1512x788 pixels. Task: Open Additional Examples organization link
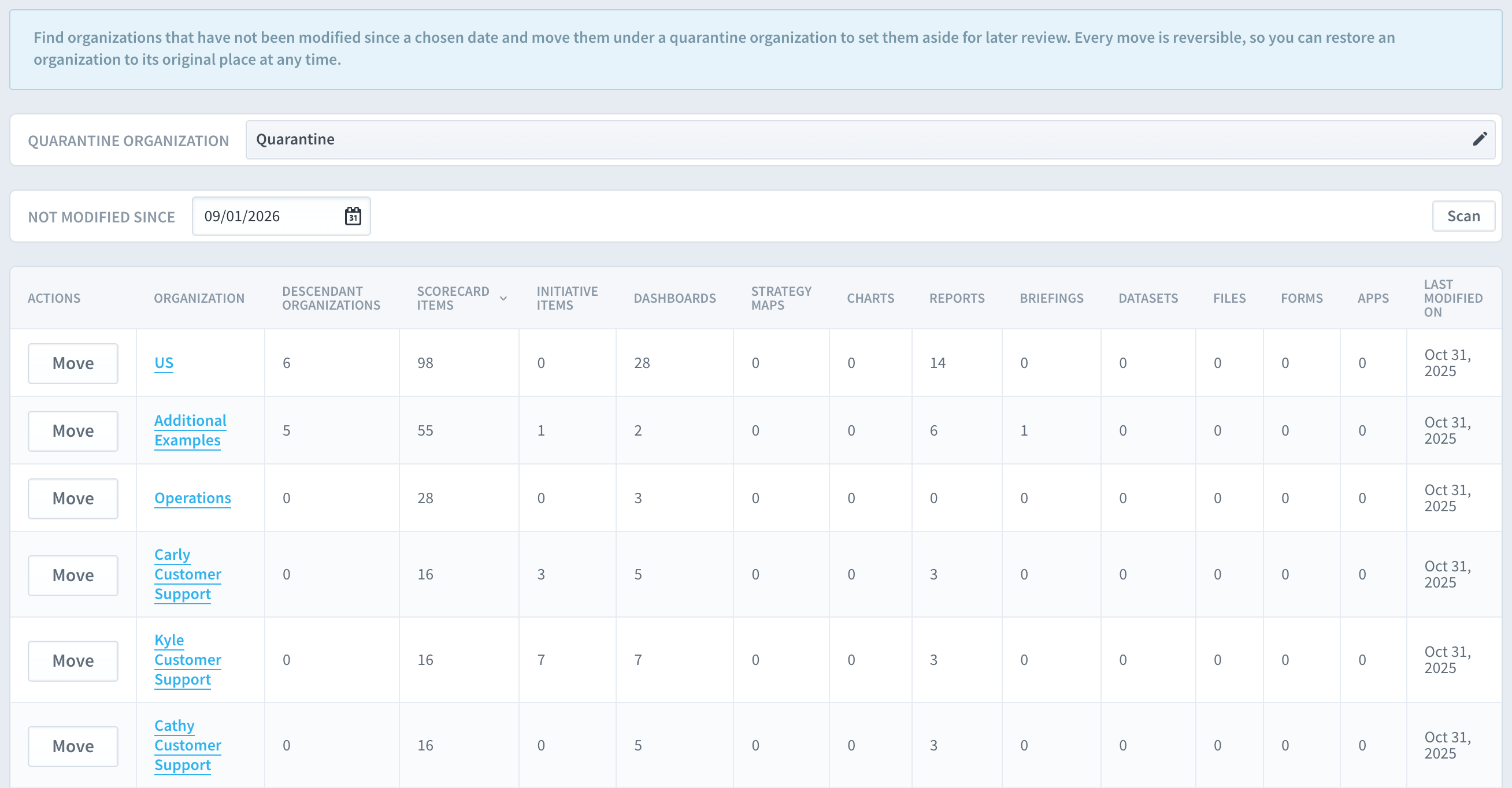pyautogui.click(x=190, y=430)
